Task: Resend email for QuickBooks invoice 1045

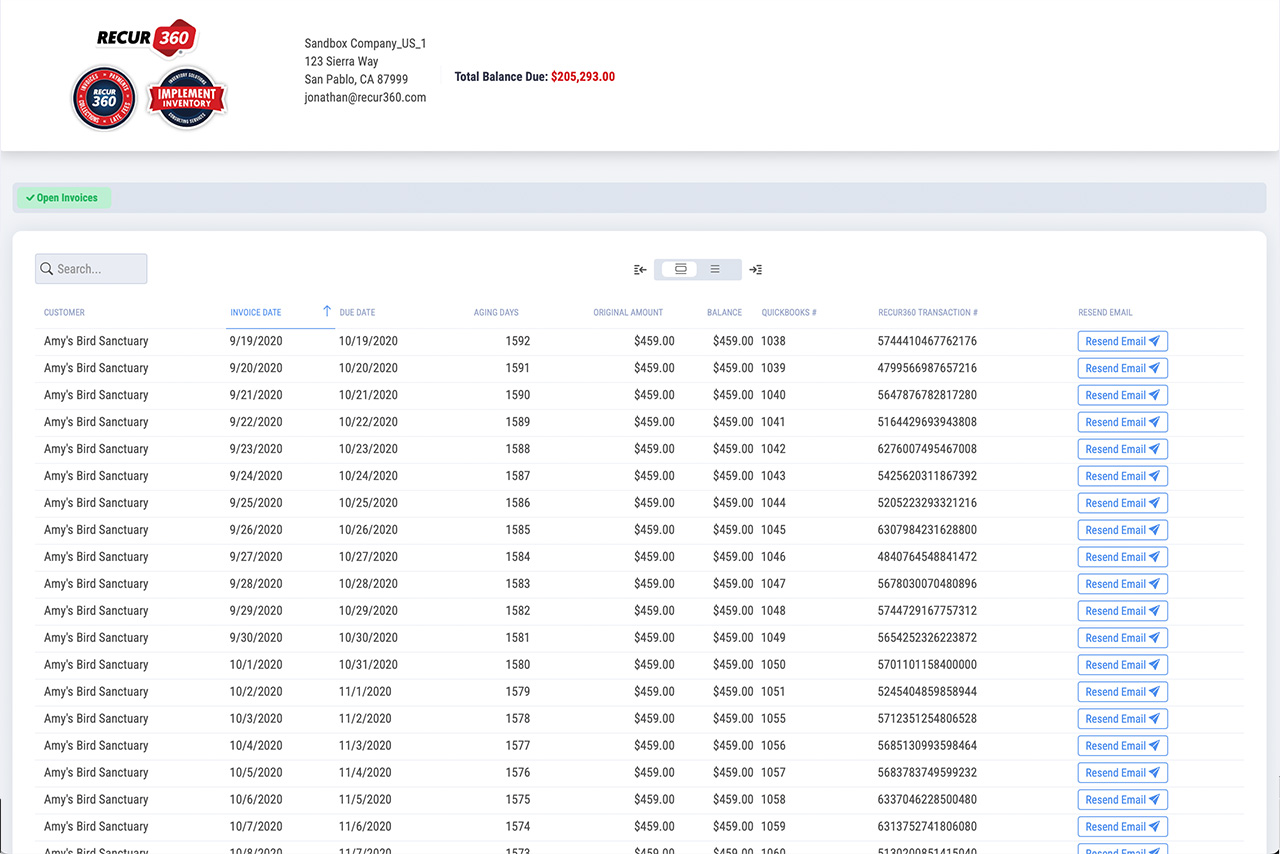Action: pyautogui.click(x=1122, y=530)
